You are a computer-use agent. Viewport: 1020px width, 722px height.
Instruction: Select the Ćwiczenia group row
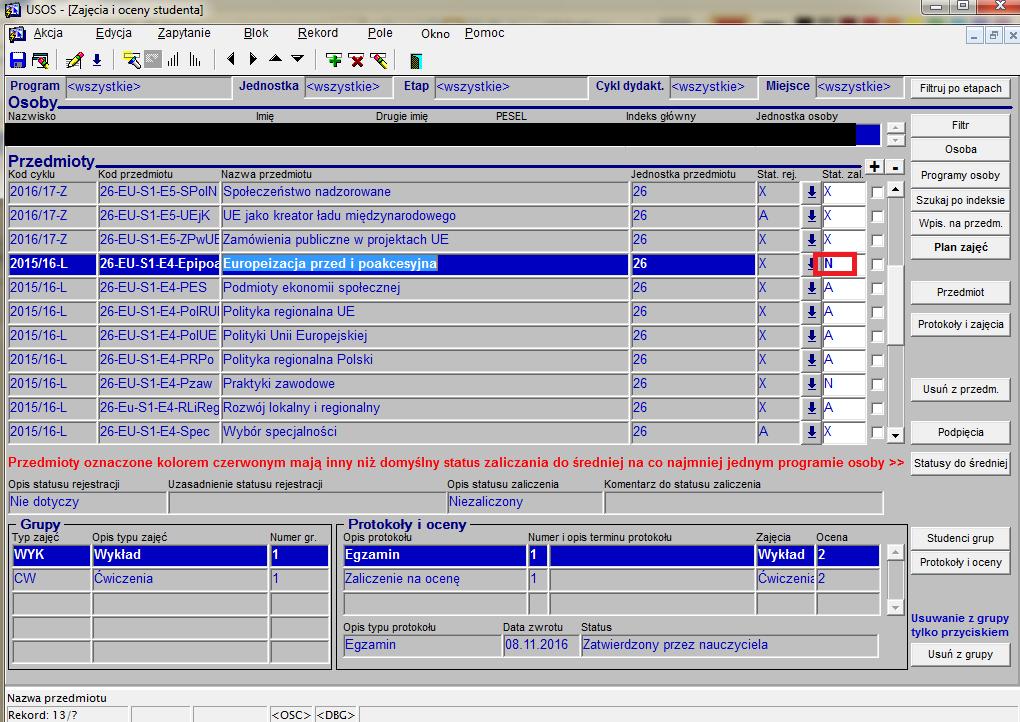point(170,579)
